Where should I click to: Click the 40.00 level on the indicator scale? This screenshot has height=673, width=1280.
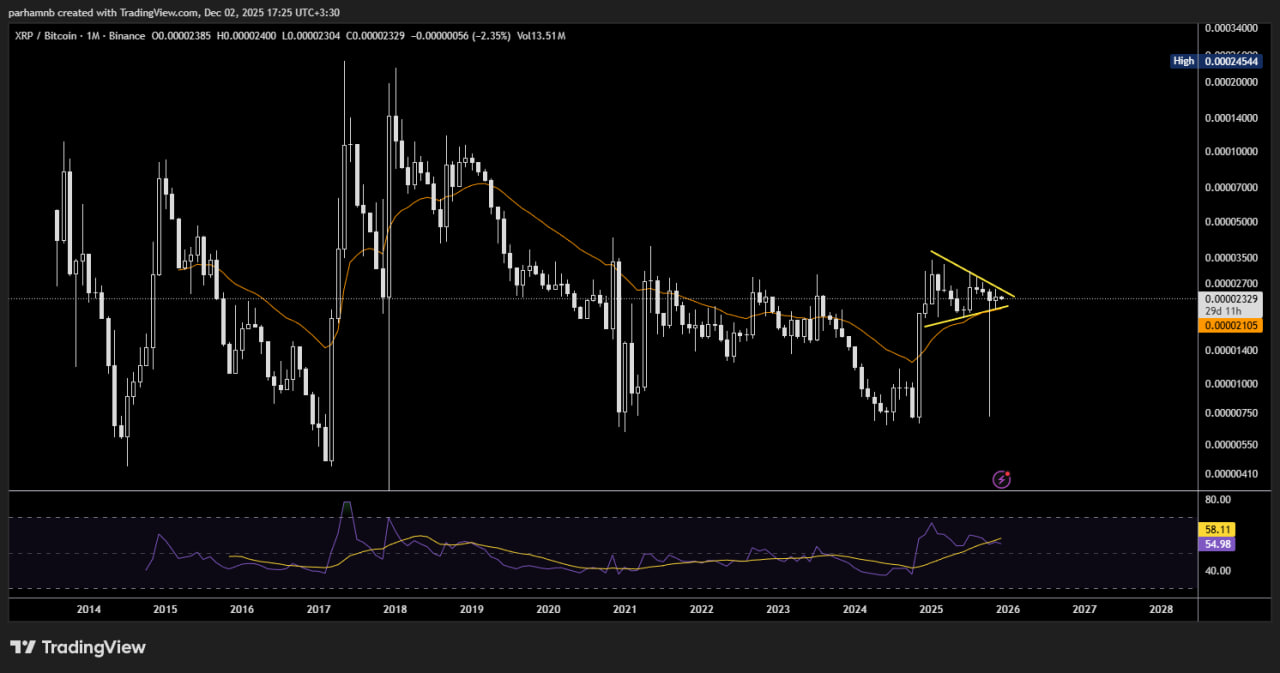pos(1218,570)
